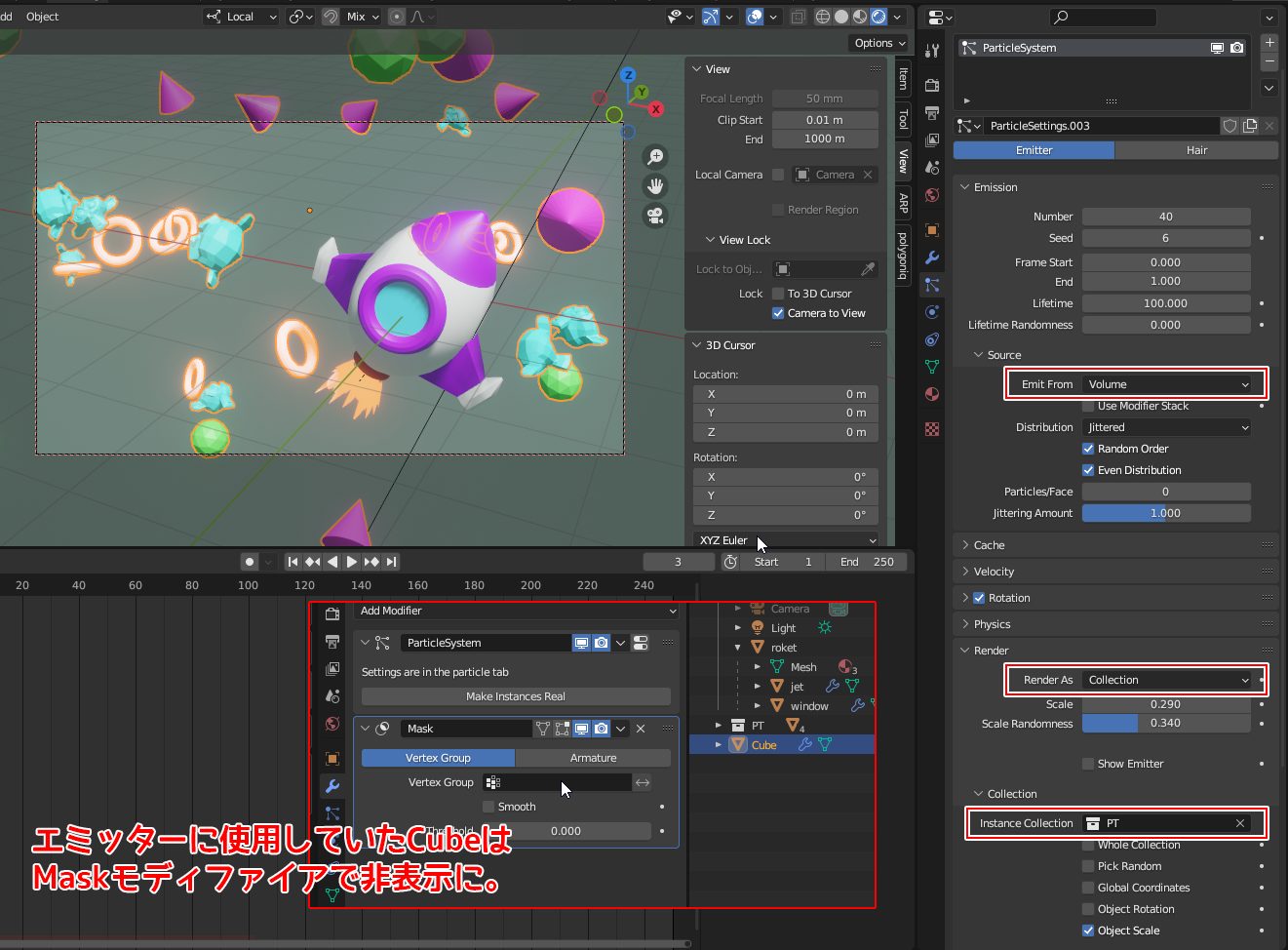1288x950 pixels.
Task: Adjust the Scale Randomness slider
Action: 1165,724
